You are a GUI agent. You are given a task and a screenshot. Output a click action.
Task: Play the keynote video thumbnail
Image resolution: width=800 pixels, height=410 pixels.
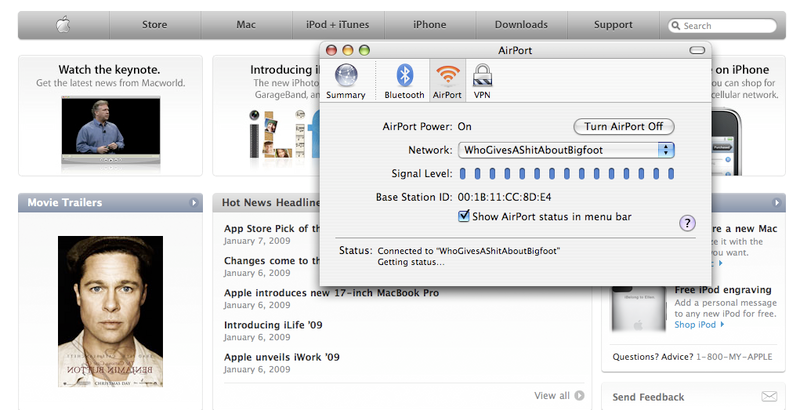(x=111, y=131)
